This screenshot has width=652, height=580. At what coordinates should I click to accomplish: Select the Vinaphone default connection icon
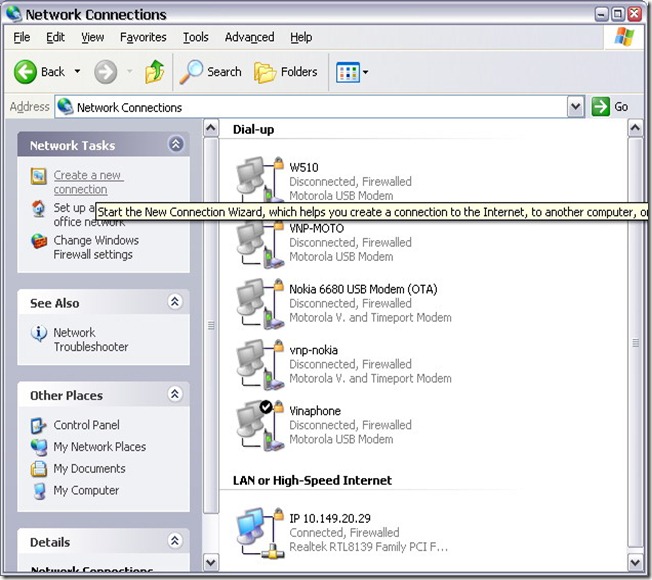(260, 425)
